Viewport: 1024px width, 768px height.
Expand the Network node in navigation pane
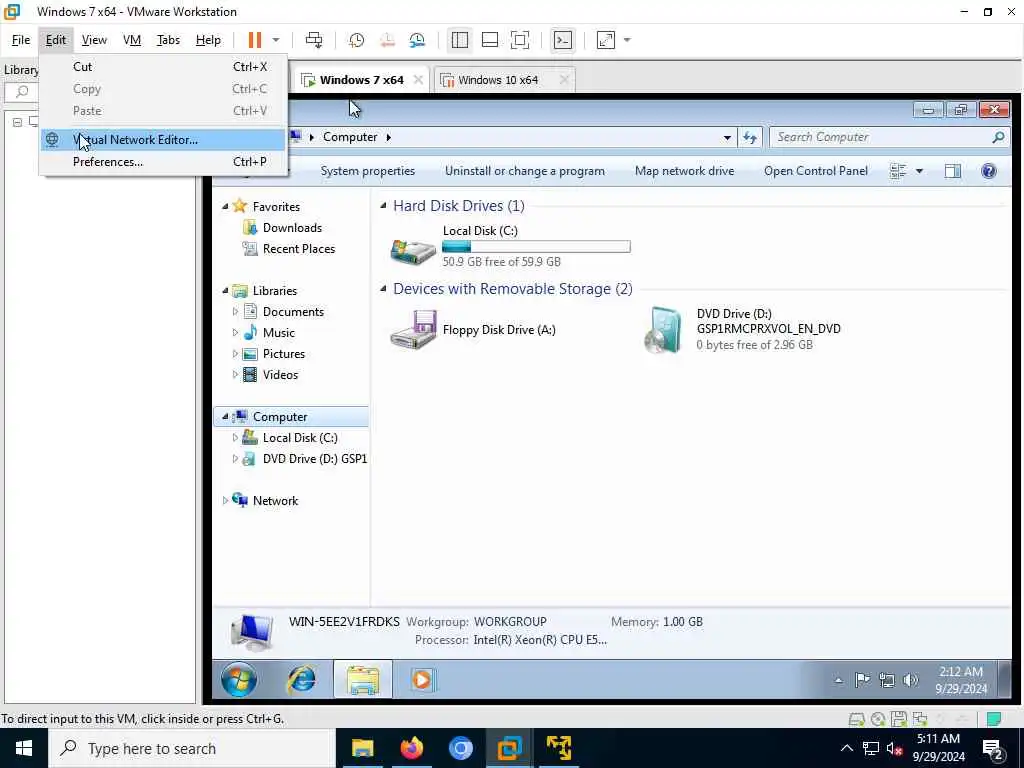[x=225, y=501]
